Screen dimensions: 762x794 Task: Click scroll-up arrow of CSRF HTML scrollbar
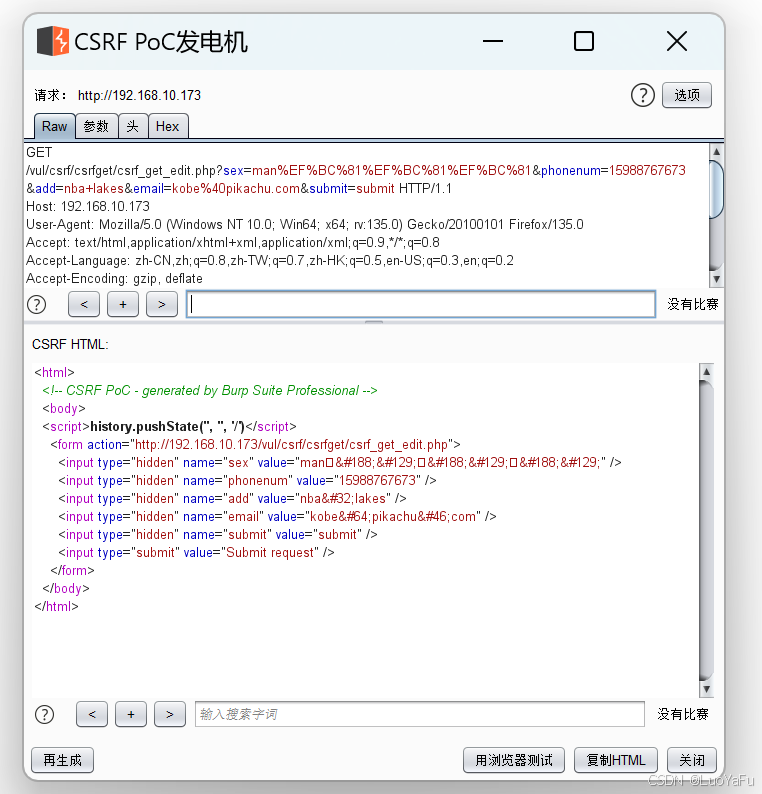(706, 372)
